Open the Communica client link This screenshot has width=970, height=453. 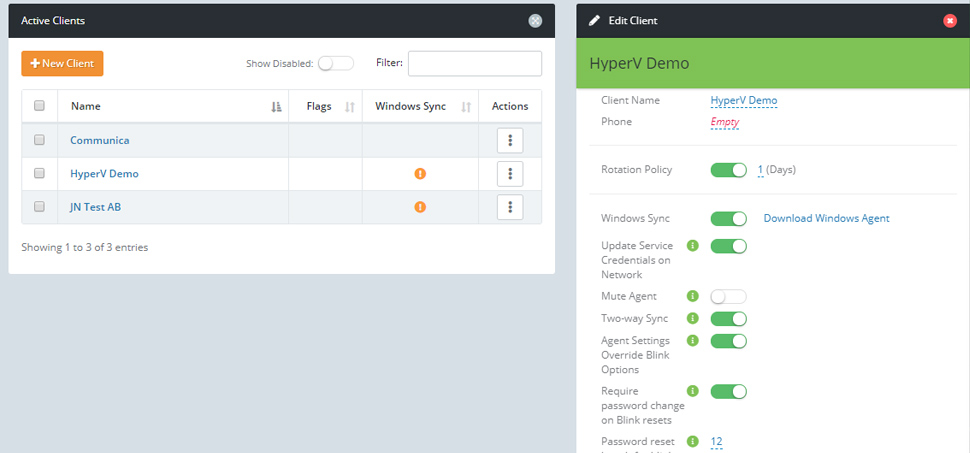100,140
